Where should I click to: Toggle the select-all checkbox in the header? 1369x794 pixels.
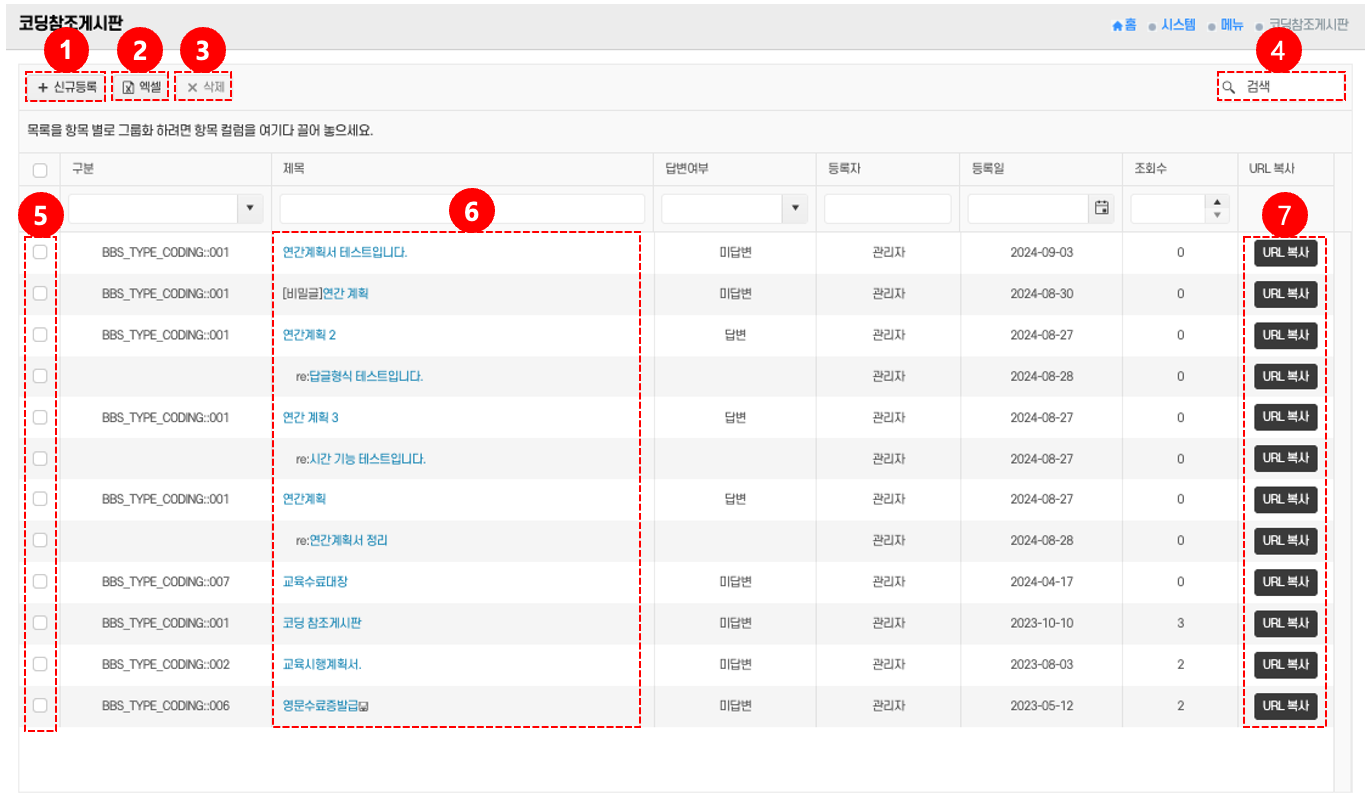tap(40, 170)
